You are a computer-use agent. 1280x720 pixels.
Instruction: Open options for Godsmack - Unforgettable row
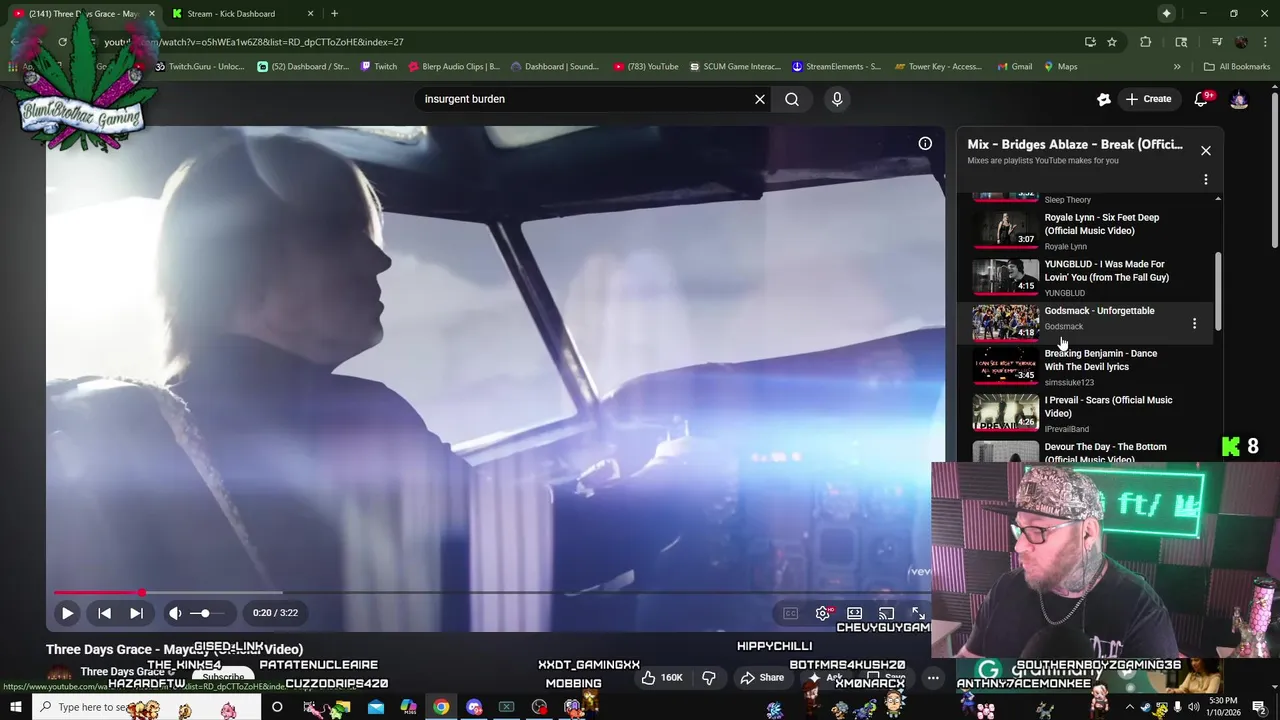pyautogui.click(x=1194, y=323)
